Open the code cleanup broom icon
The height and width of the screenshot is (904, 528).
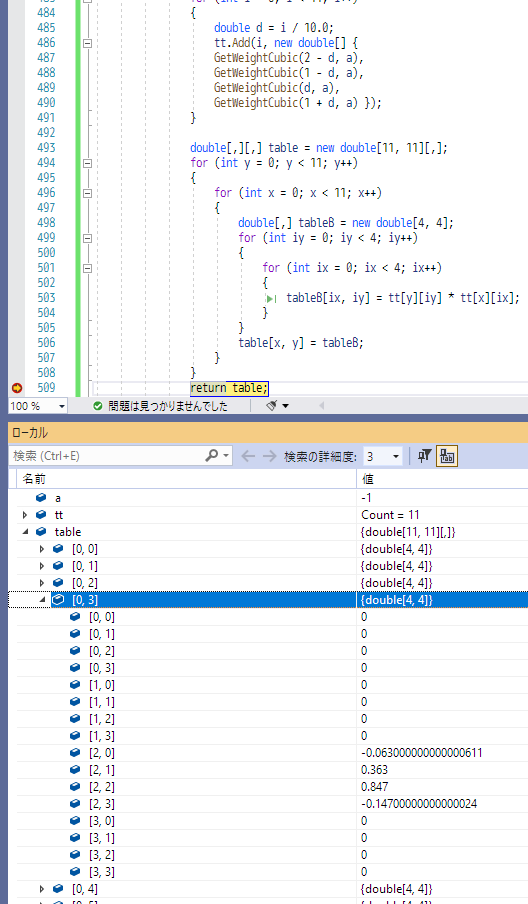pos(271,406)
